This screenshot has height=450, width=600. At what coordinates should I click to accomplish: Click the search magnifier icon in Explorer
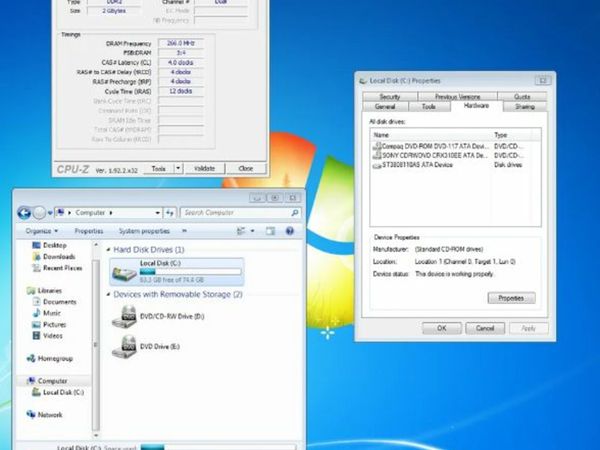295,213
